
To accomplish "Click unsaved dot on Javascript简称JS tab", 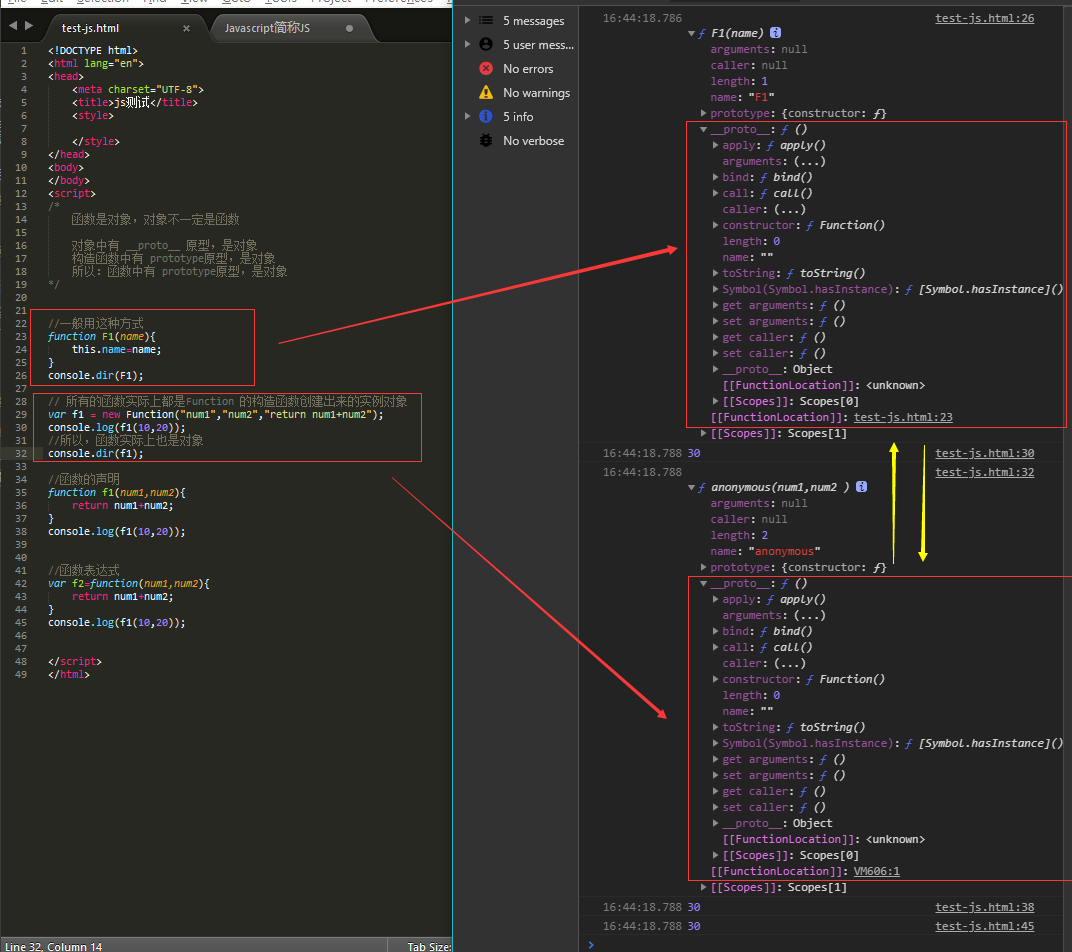I will (x=349, y=28).
